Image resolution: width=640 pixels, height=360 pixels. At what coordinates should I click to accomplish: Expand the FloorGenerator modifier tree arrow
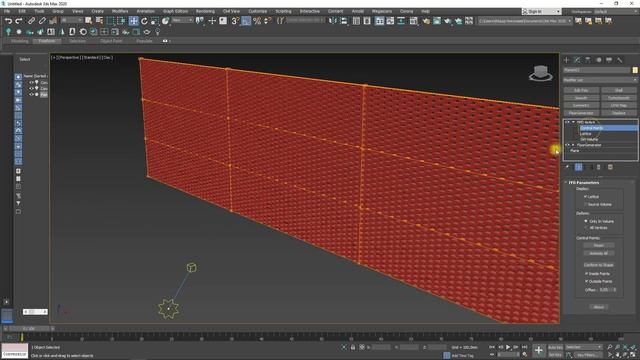pos(573,145)
